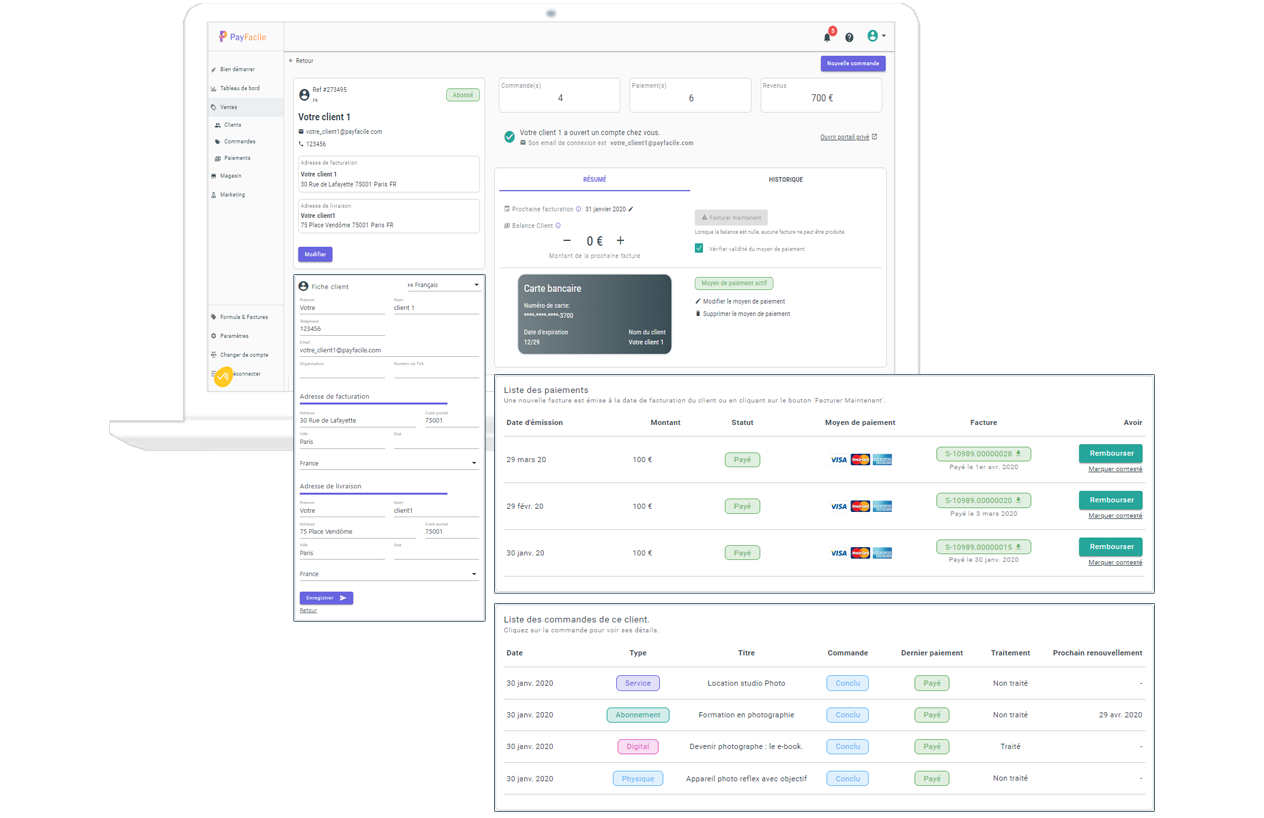Refund the 29 mars 20 payment
The height and width of the screenshot is (818, 1264).
click(1110, 453)
